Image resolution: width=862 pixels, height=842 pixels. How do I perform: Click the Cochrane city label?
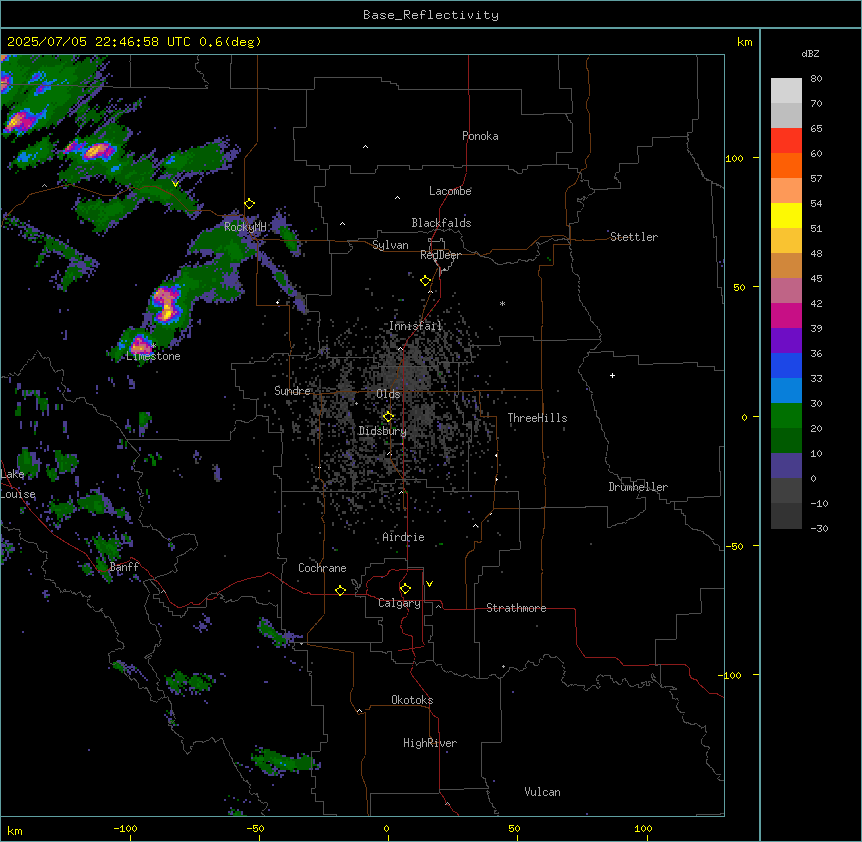pos(322,568)
